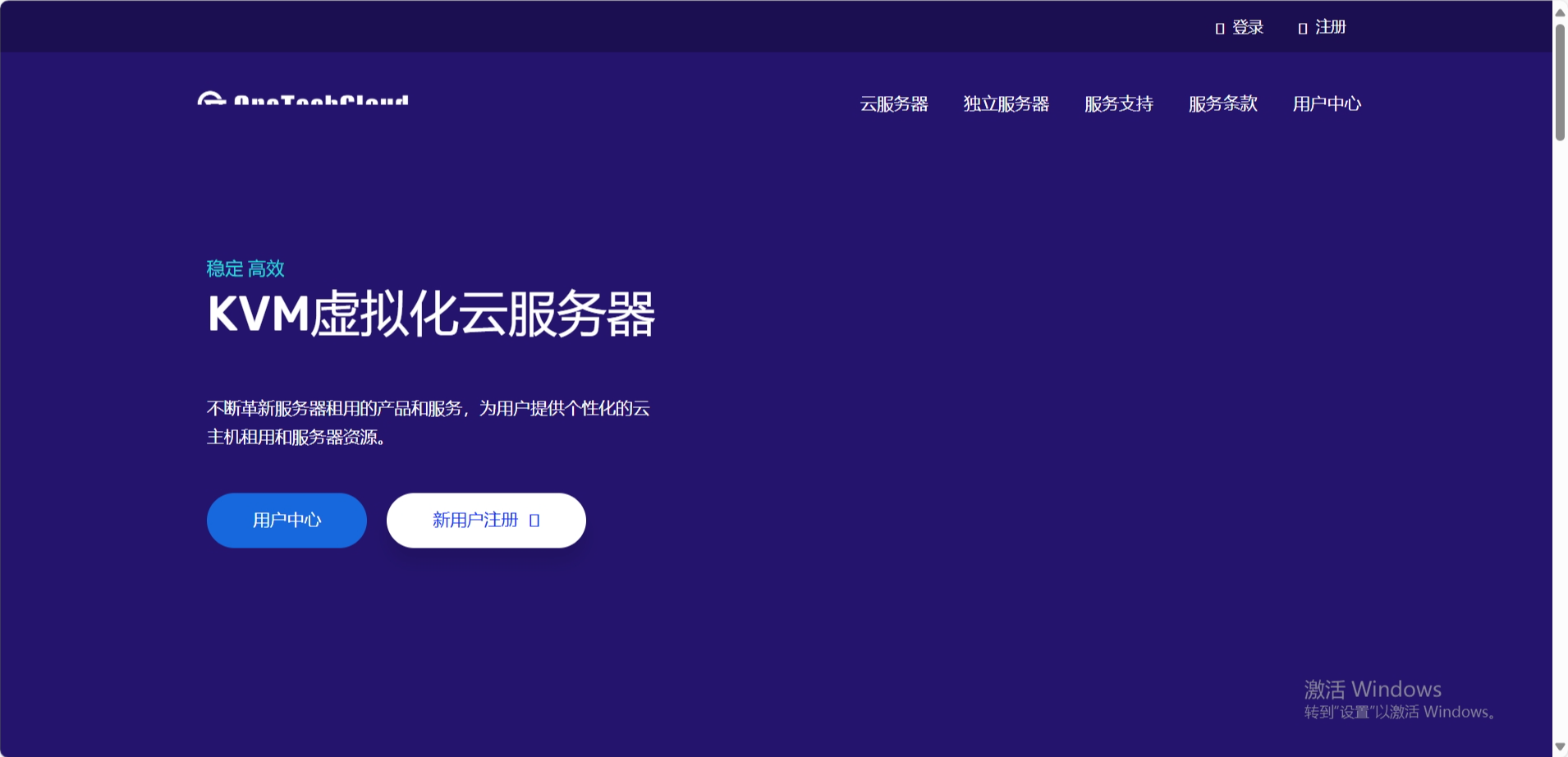Select 服务条款 in the navigation bar
The height and width of the screenshot is (757, 1568).
click(x=1222, y=103)
